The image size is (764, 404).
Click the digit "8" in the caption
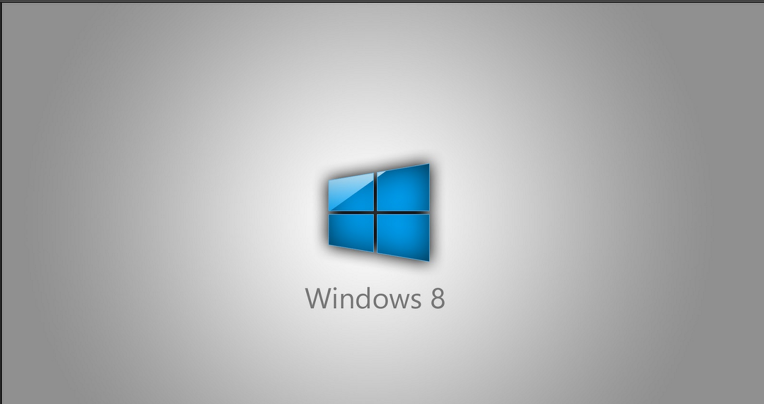436,299
